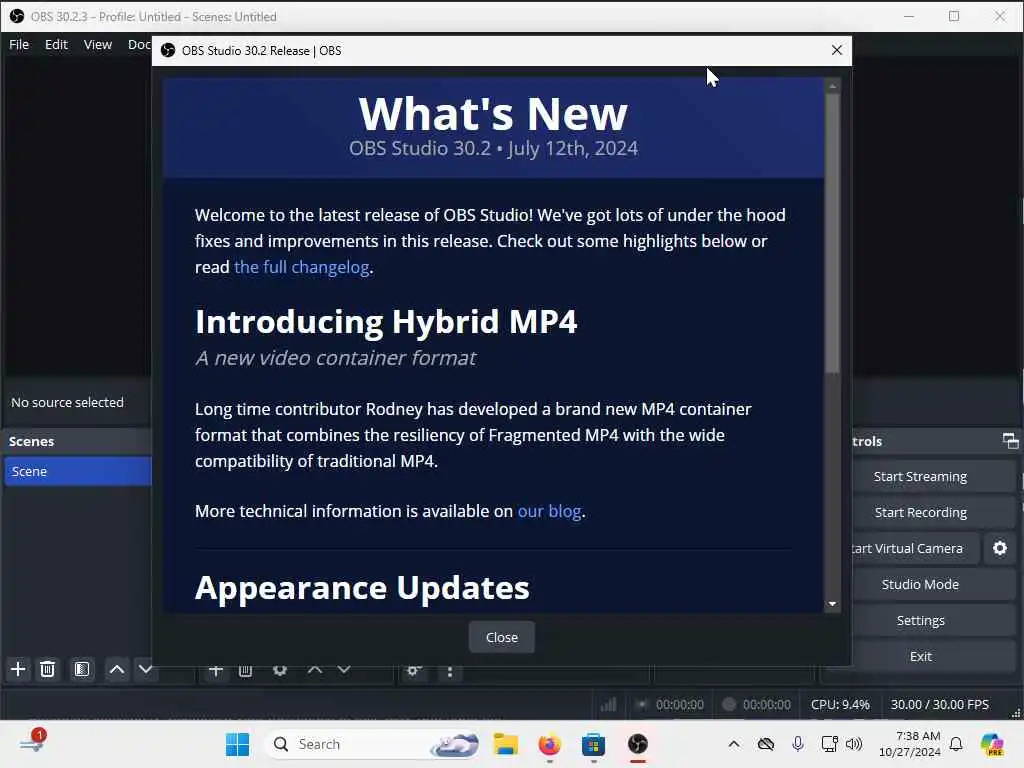Add a new scene with the plus icon
This screenshot has height=768, width=1024.
(18, 669)
